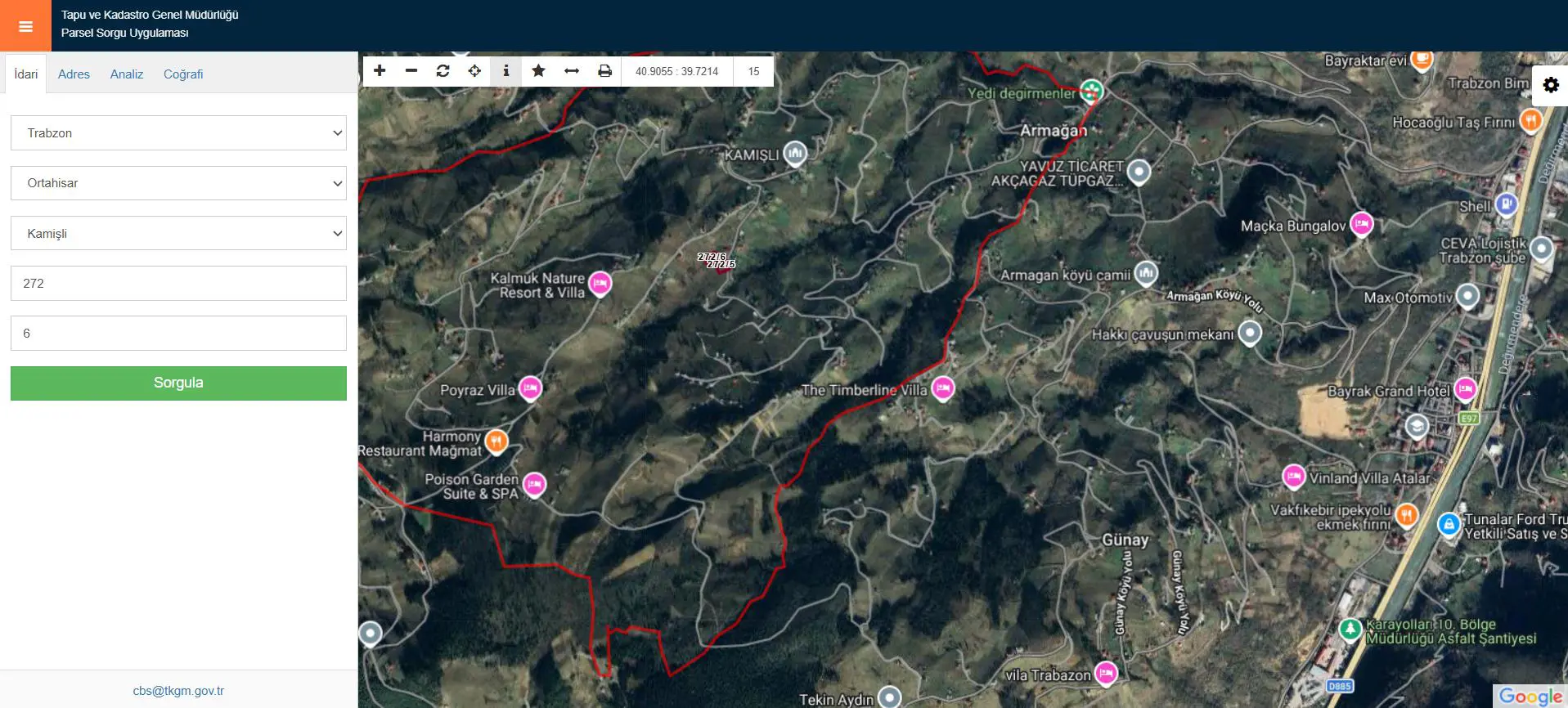Focus the parcel number field containing 6
Viewport: 1568px width, 708px height.
tap(178, 334)
